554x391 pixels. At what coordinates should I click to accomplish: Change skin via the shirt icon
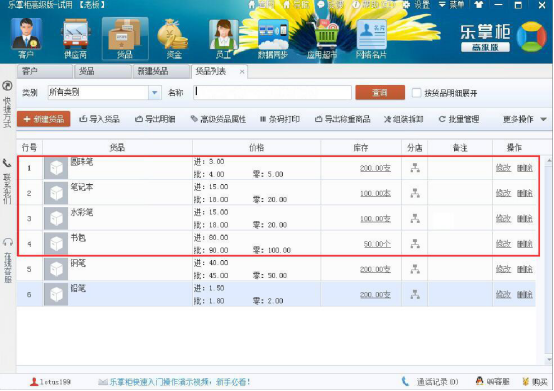(478, 5)
